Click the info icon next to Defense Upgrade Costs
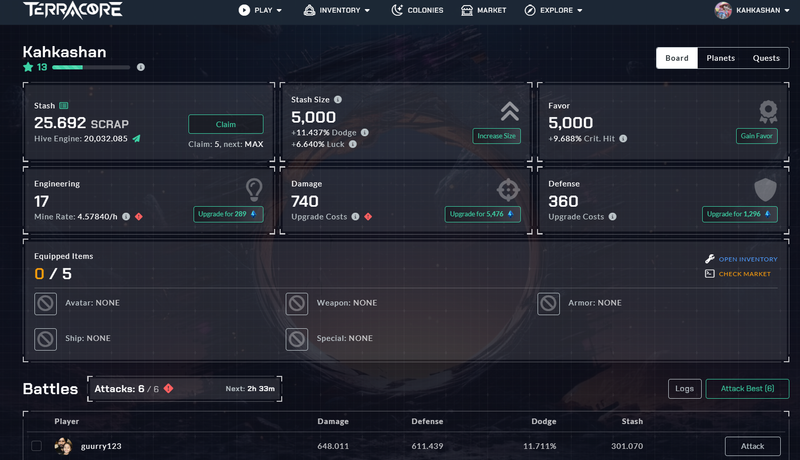The width and height of the screenshot is (800, 460). tap(611, 216)
